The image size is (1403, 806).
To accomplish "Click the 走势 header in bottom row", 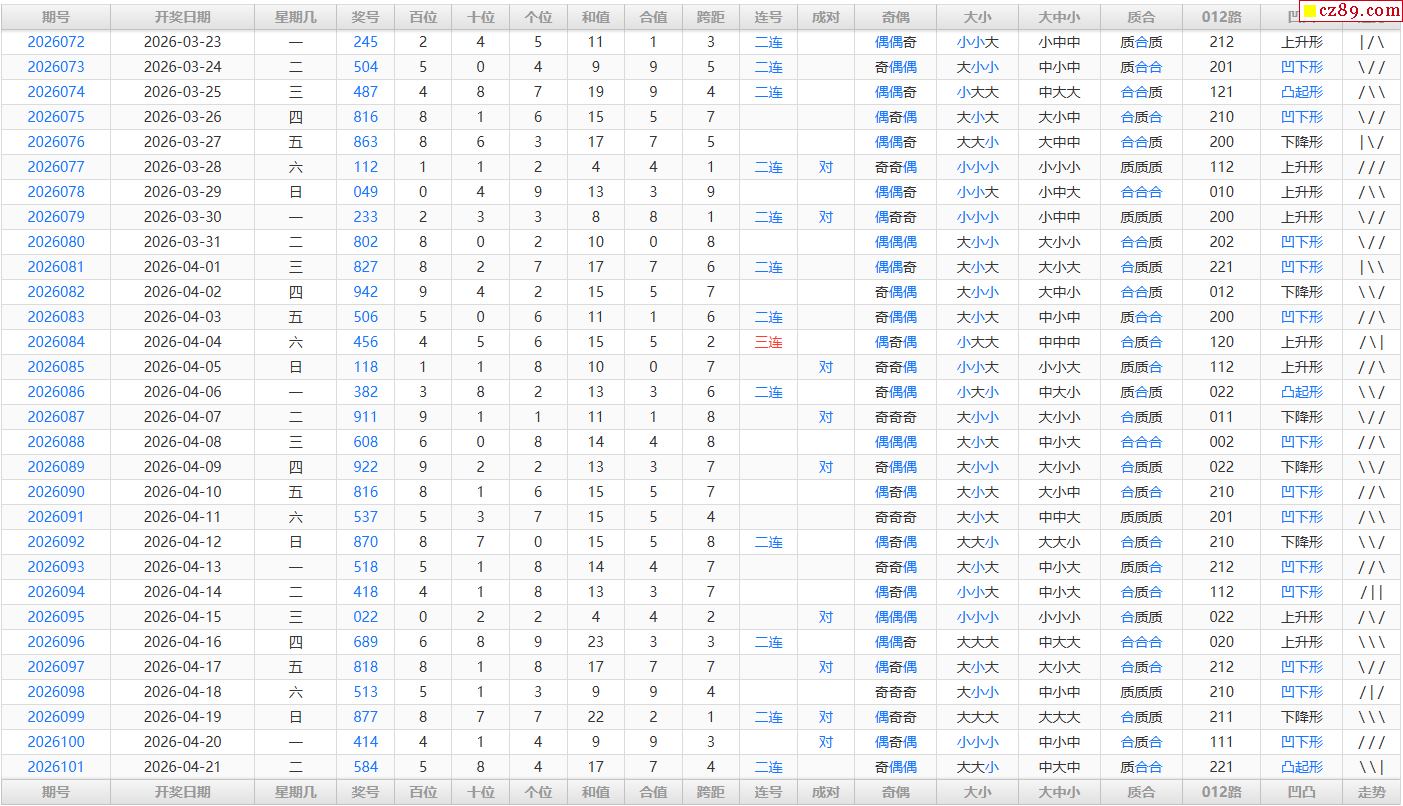I will (1372, 792).
